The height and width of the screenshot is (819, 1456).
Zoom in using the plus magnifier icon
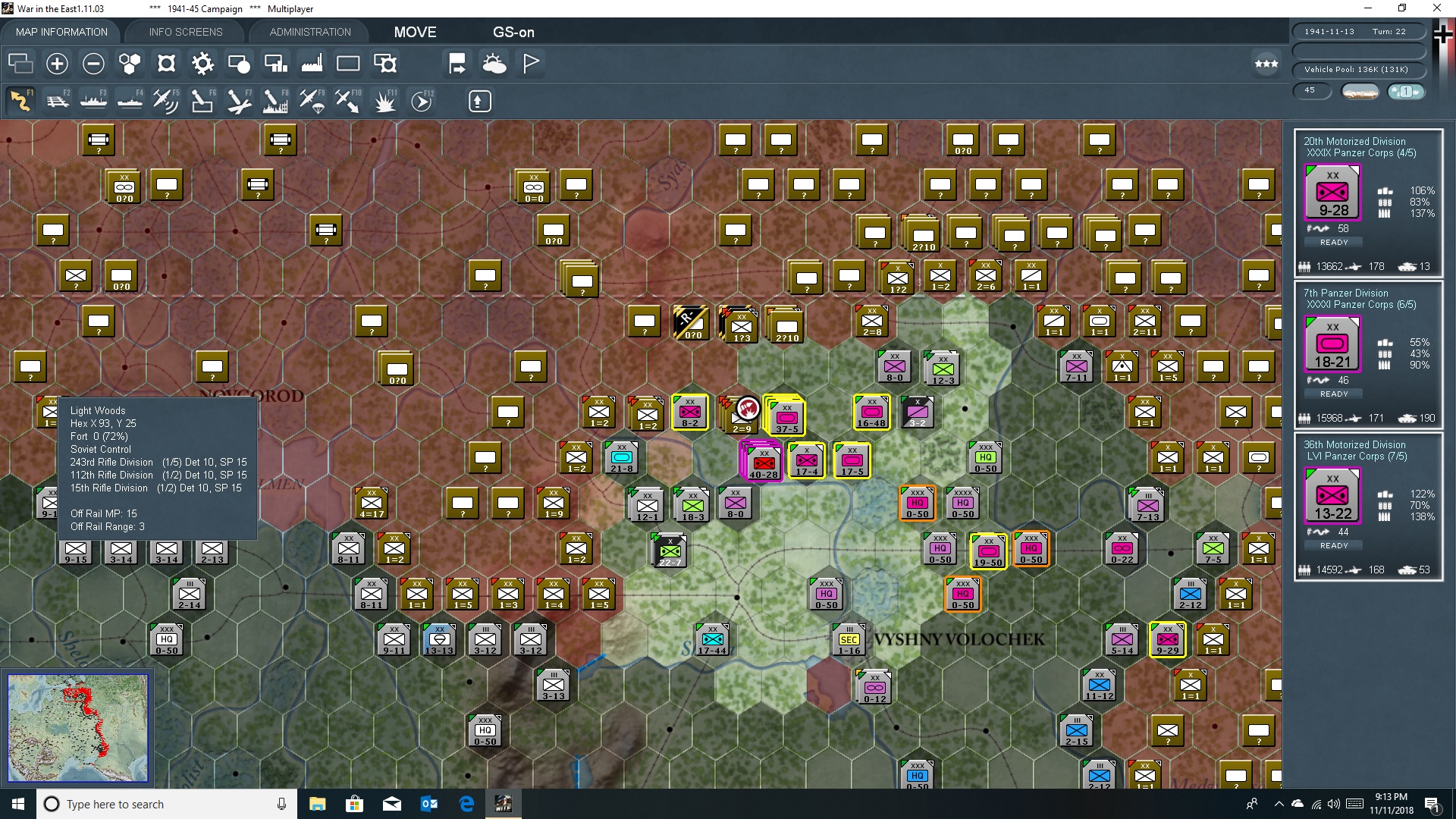pos(57,64)
